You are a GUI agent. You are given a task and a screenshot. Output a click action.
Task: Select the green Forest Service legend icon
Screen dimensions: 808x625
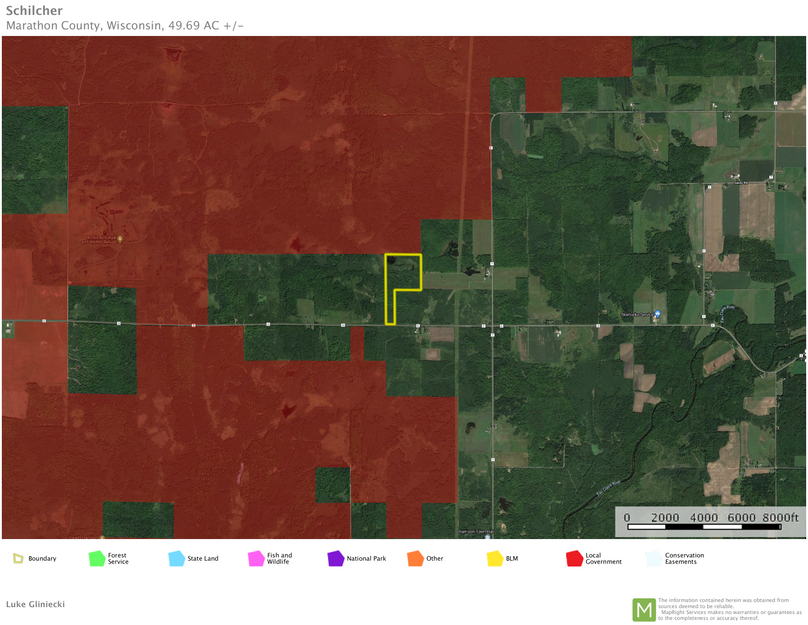(x=96, y=558)
